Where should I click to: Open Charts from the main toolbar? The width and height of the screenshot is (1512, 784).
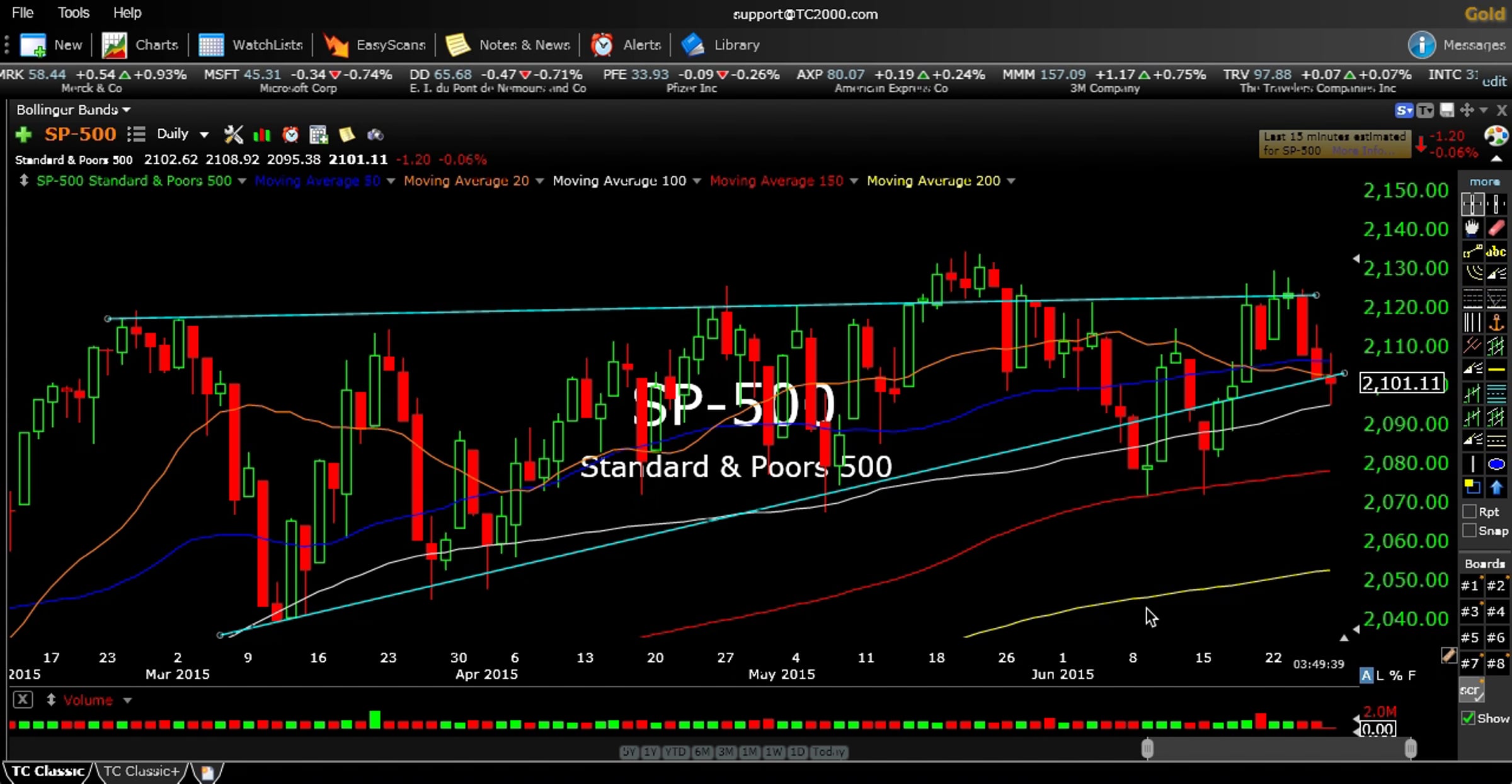coord(140,45)
